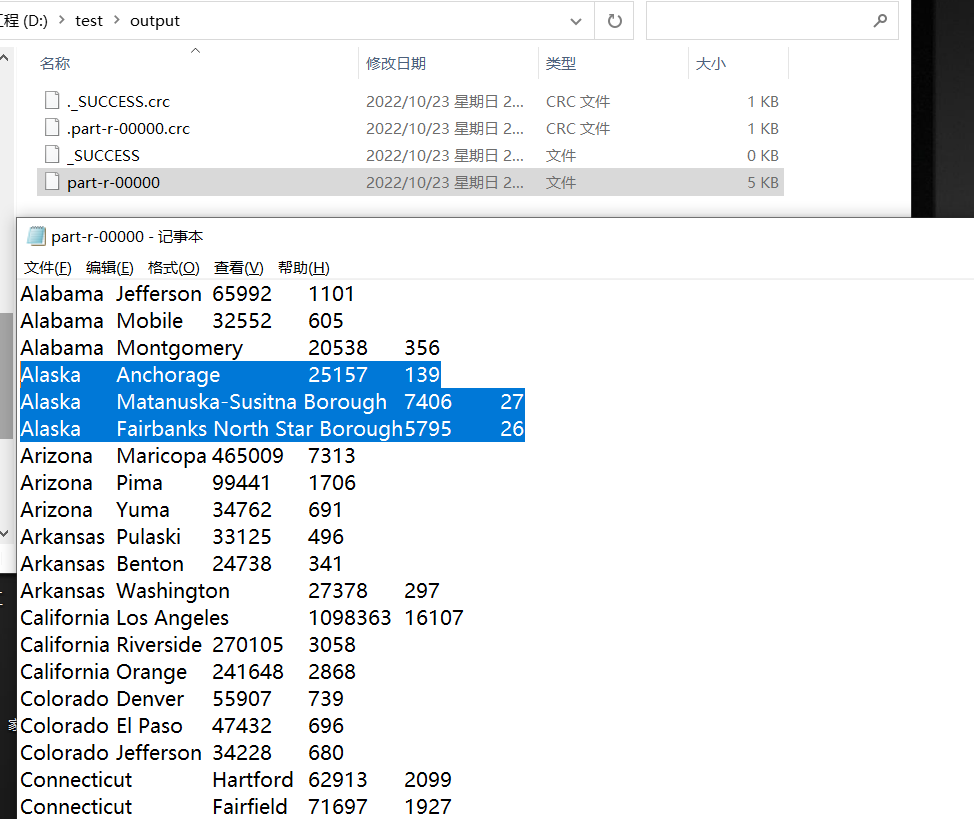
Task: Click the highlighted word Fairbanks
Action: pyautogui.click(x=162, y=429)
